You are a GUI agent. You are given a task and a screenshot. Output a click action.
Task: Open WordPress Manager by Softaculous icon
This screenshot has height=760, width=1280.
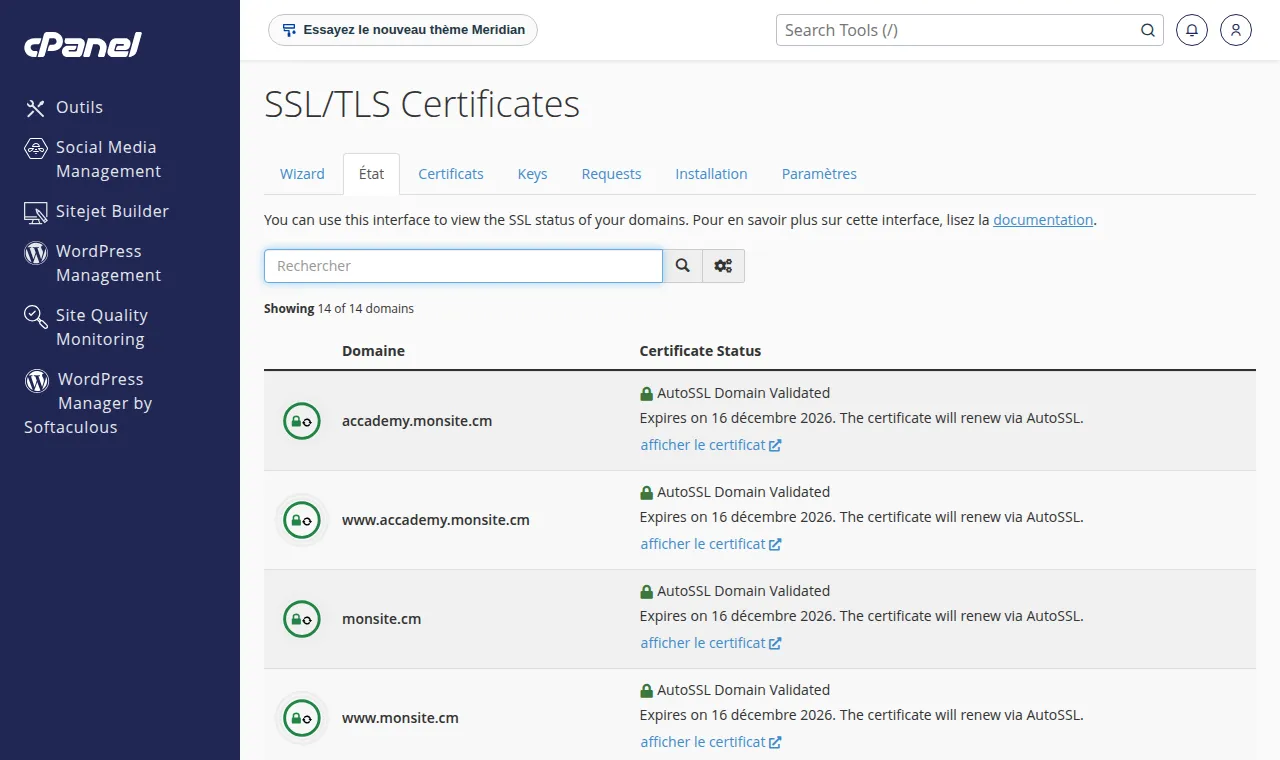pos(37,380)
